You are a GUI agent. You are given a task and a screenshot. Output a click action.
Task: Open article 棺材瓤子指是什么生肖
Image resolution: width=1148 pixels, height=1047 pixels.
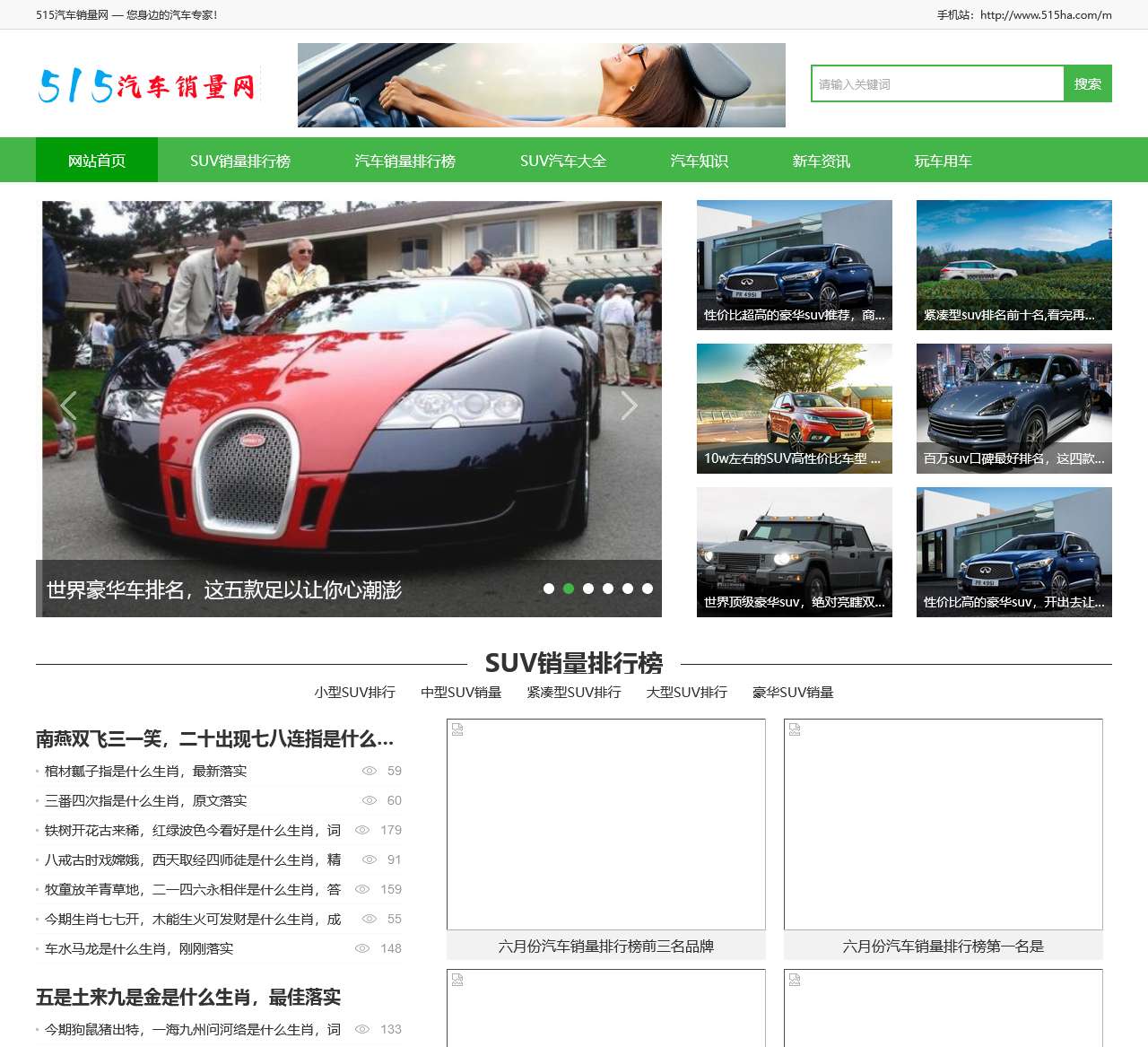(145, 771)
